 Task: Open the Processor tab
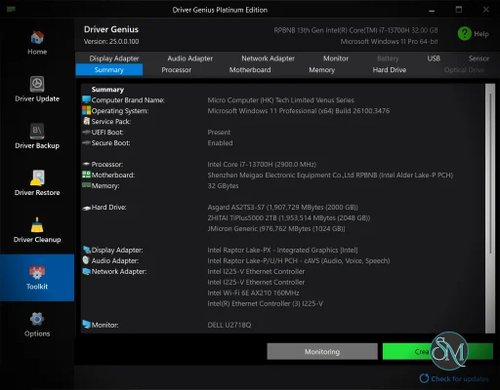pos(176,70)
